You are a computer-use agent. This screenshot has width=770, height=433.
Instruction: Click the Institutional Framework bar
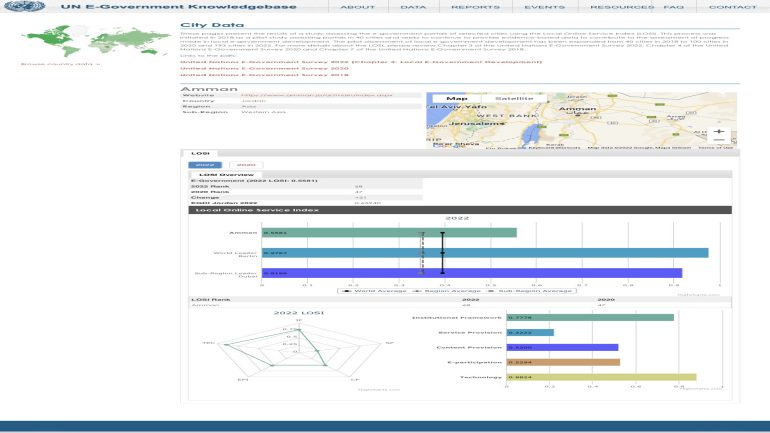(590, 318)
